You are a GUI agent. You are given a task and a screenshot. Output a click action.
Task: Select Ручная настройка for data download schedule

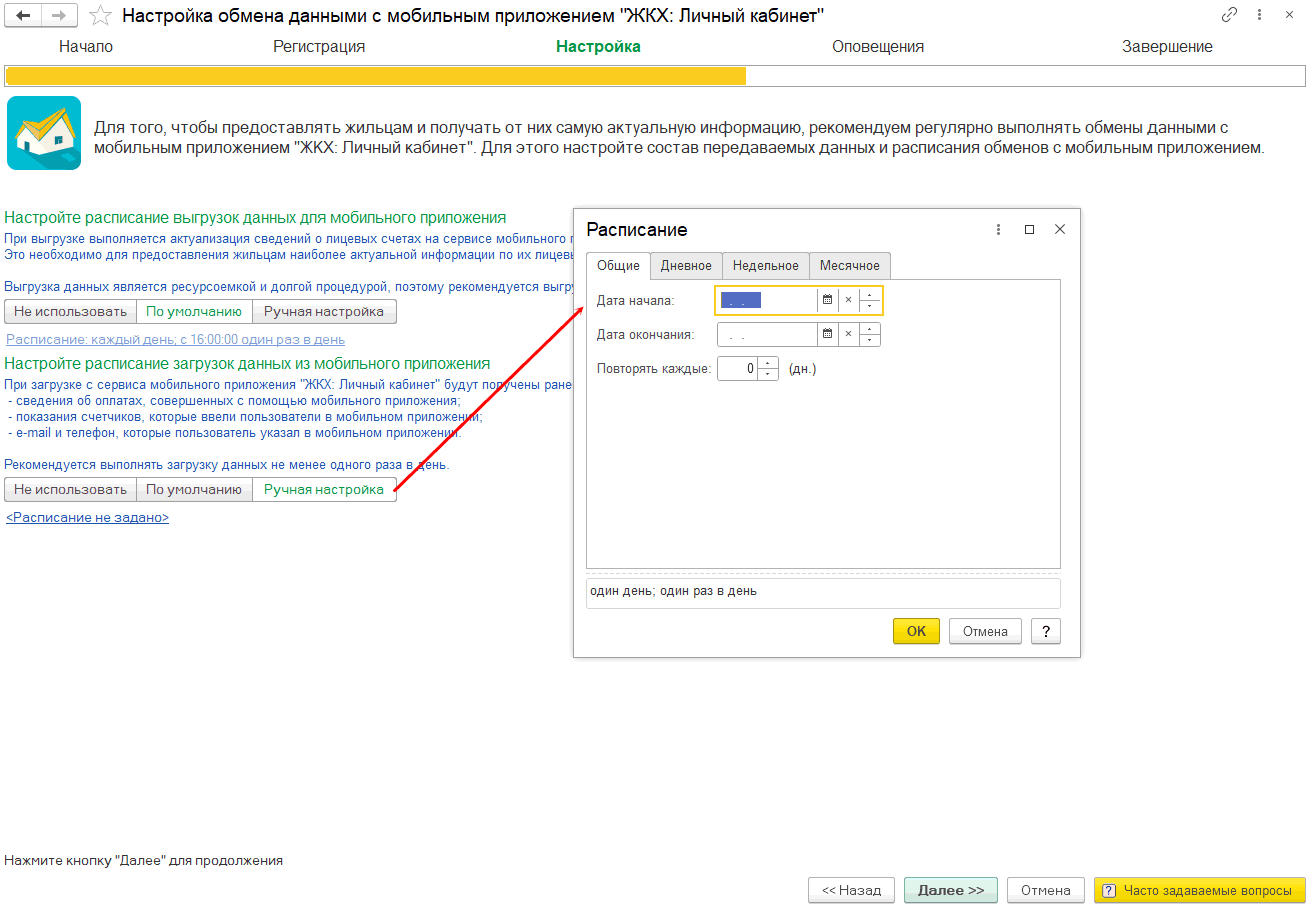coord(324,489)
